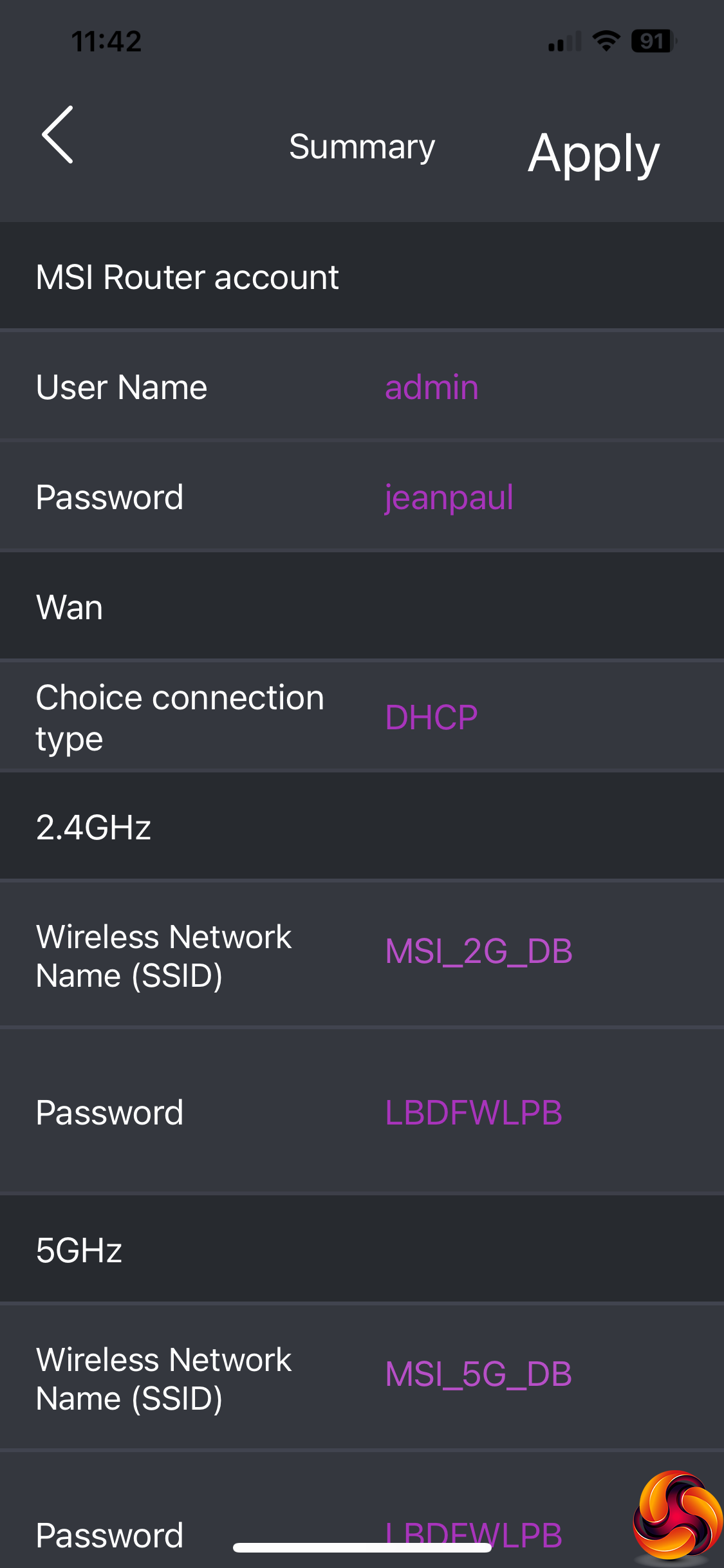Tap the cellular signal bars icon
The height and width of the screenshot is (1568, 724).
pos(564,42)
